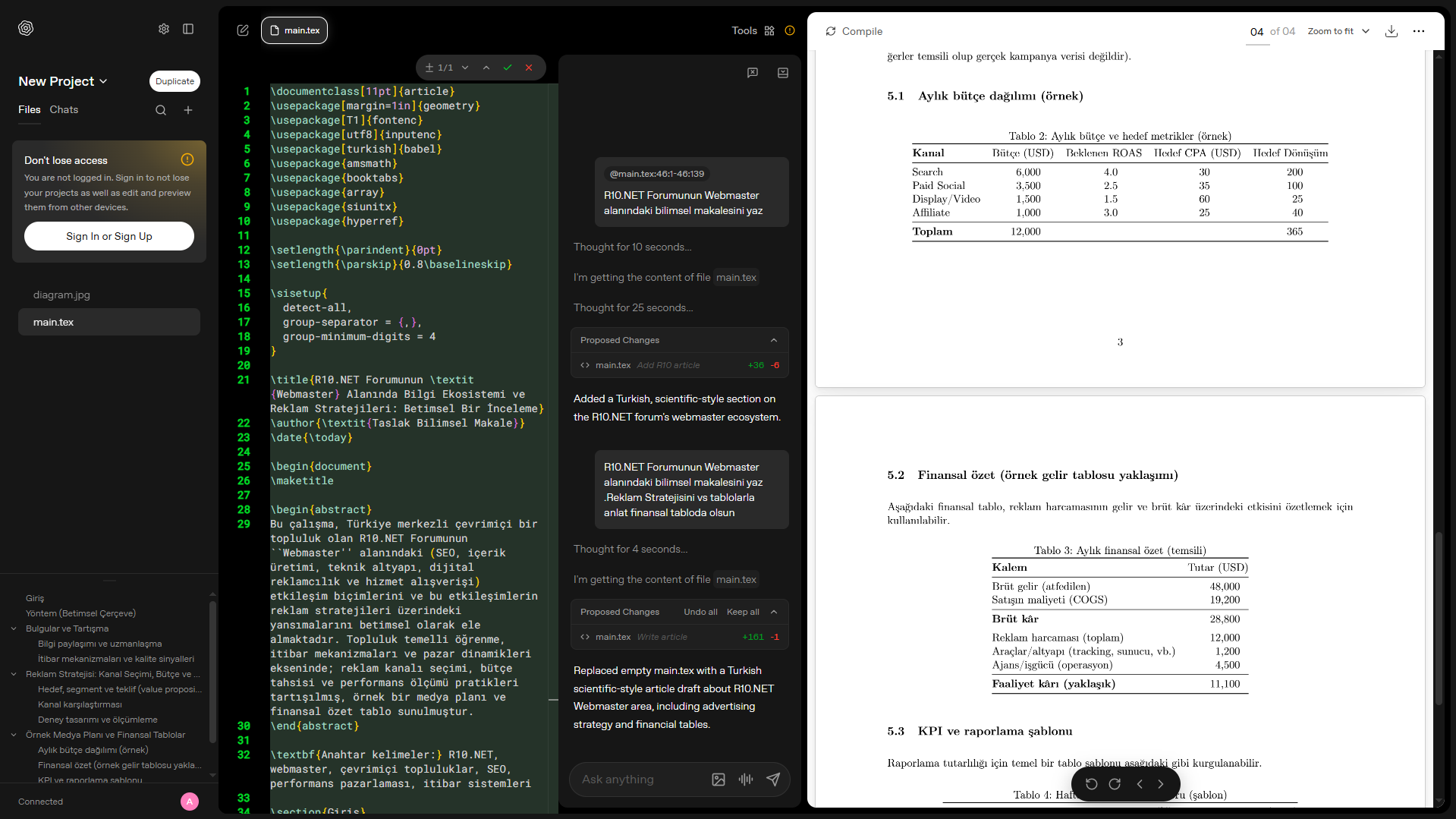Open the PDF more options menu
The width and height of the screenshot is (1456, 819).
1419,31
